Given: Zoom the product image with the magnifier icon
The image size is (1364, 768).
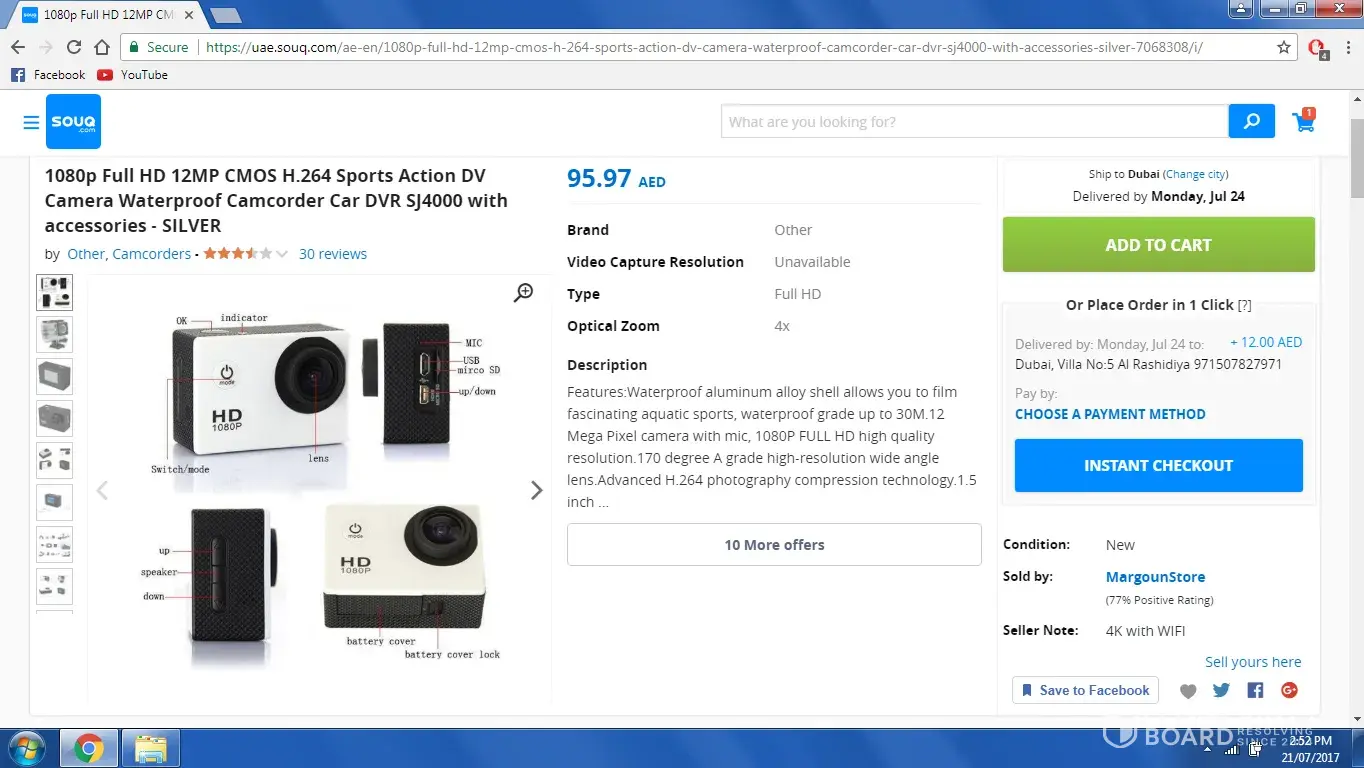Looking at the screenshot, I should coord(524,292).
